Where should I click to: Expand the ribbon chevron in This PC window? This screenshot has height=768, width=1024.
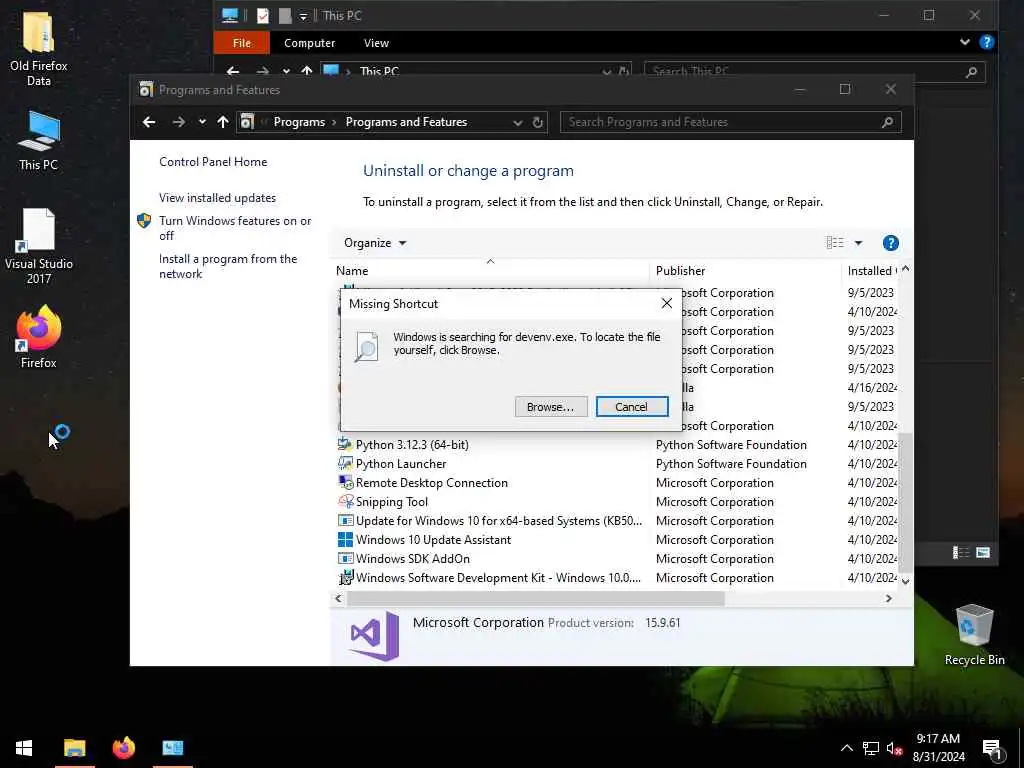click(x=965, y=42)
